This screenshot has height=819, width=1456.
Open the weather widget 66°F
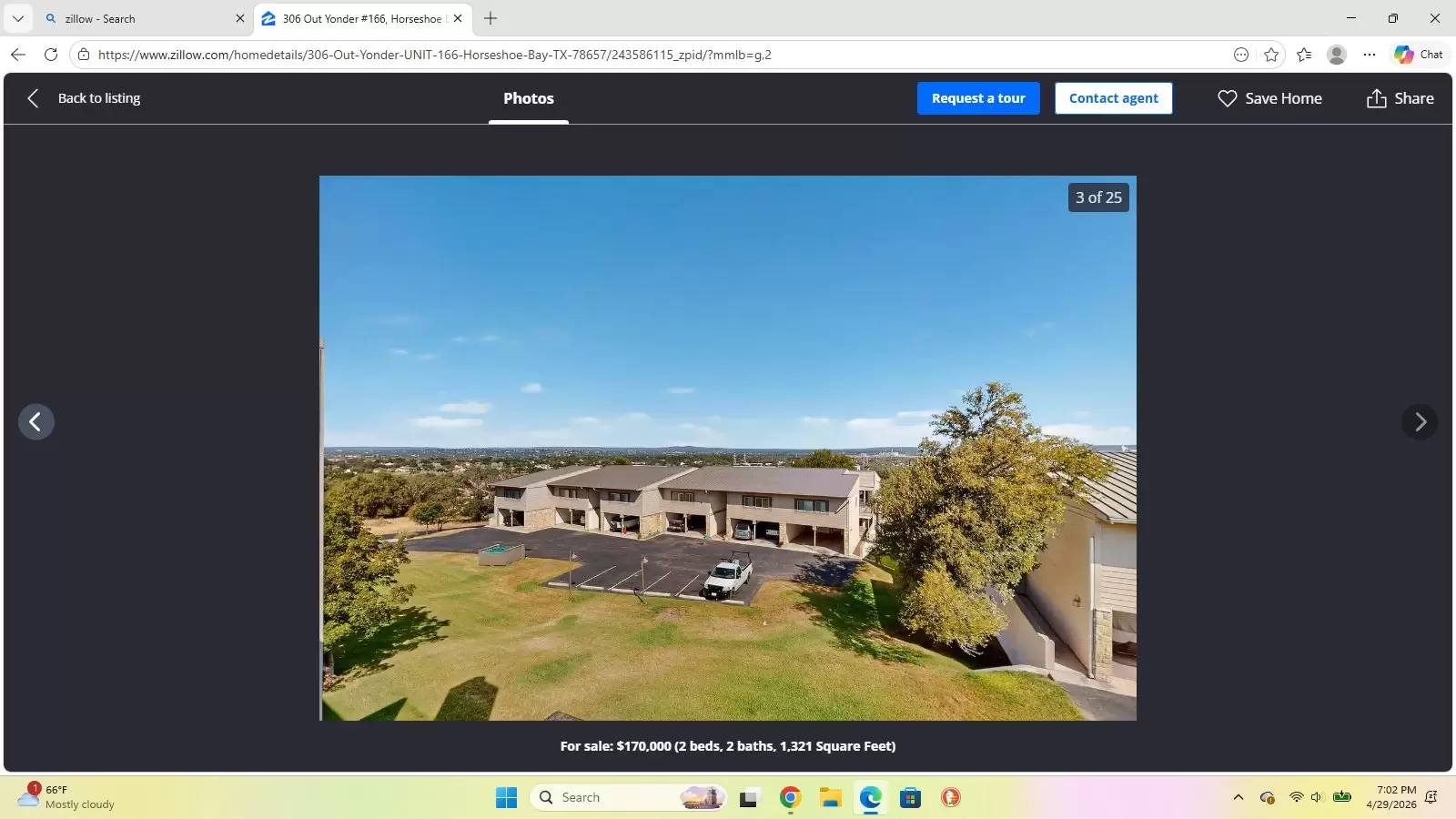pyautogui.click(x=67, y=797)
